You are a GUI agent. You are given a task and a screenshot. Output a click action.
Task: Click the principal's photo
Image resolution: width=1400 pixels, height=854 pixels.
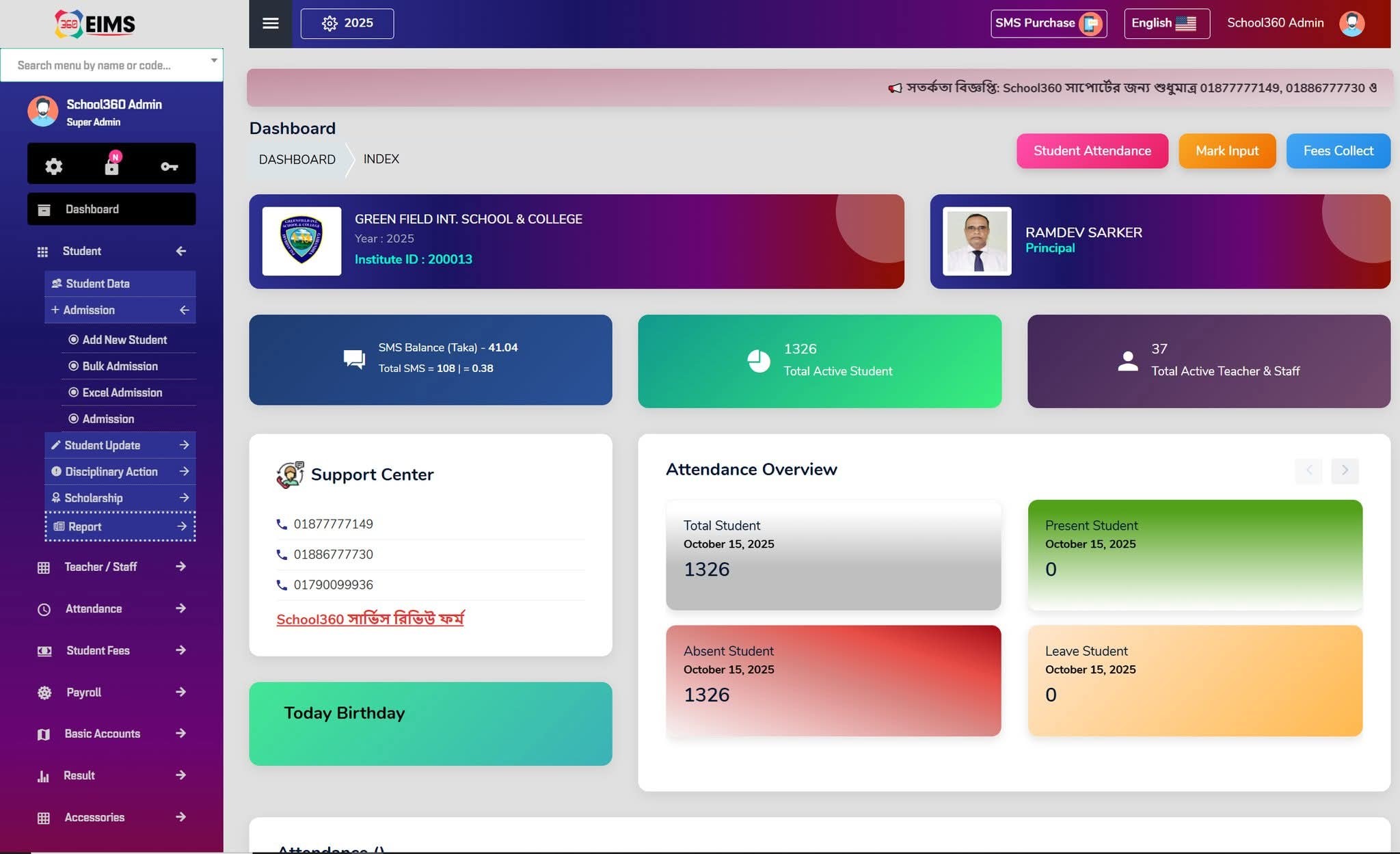click(x=977, y=241)
